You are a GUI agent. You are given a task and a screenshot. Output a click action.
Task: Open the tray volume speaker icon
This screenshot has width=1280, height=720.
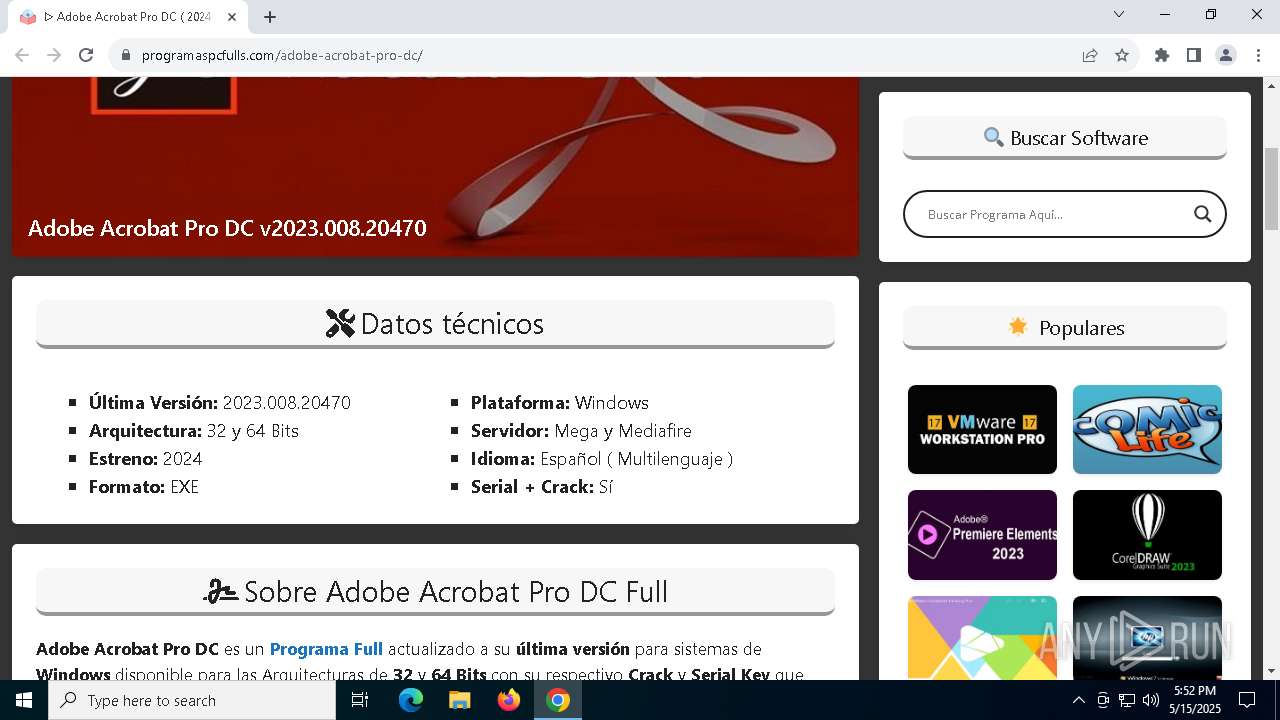click(1151, 700)
